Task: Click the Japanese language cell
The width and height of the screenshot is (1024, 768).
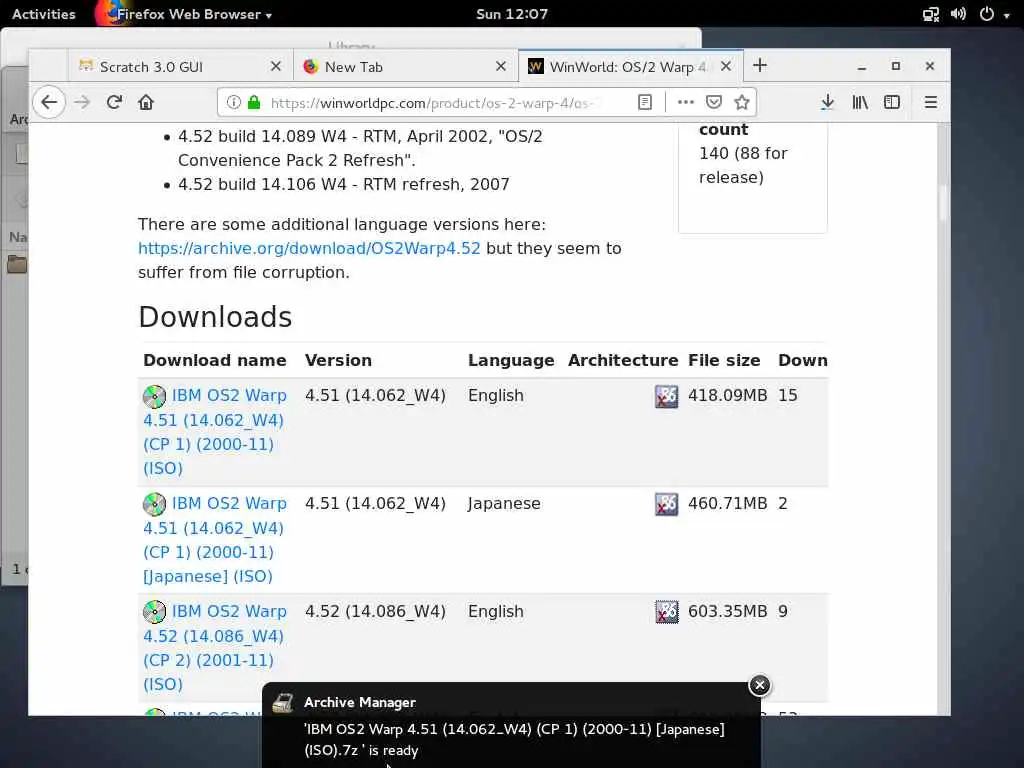Action: [504, 504]
